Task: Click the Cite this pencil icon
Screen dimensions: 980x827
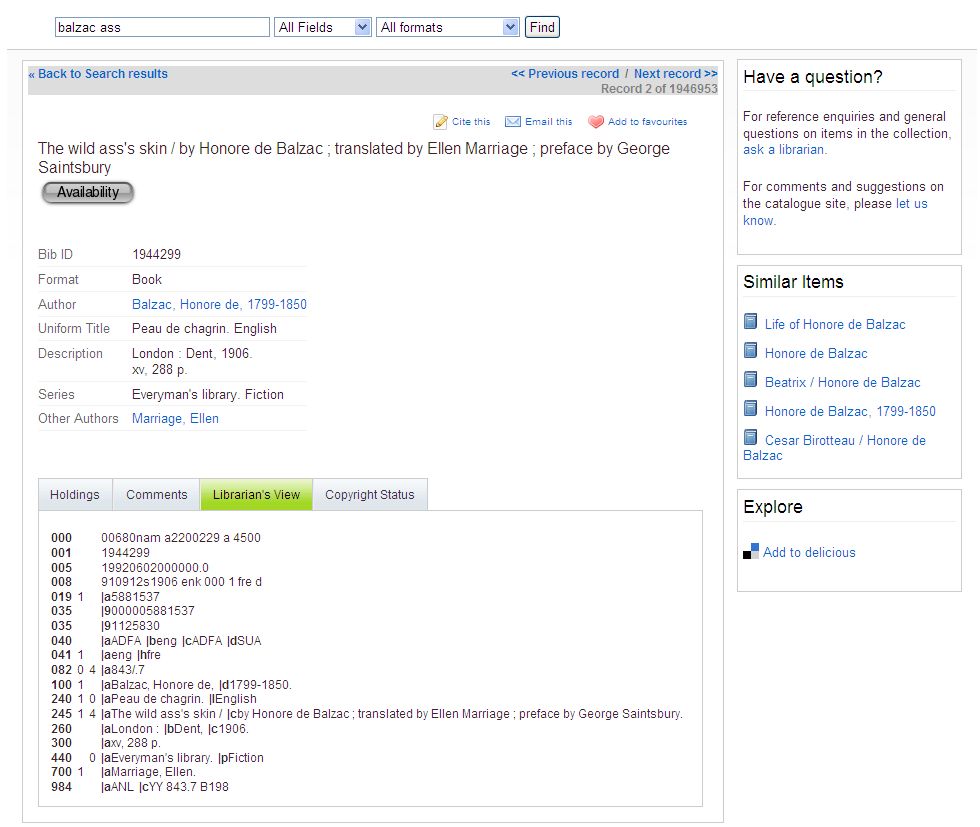Action: 440,122
